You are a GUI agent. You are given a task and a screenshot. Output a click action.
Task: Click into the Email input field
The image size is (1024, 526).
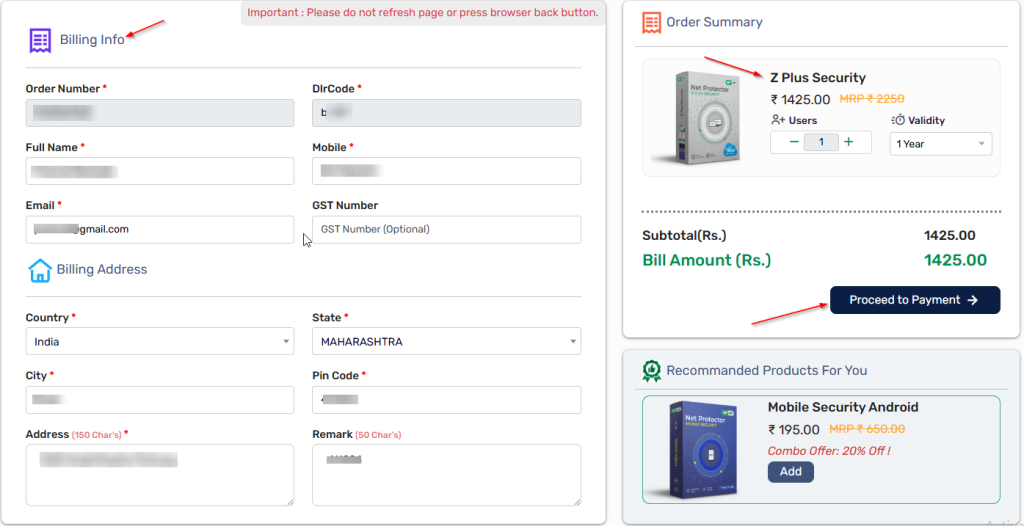[160, 229]
